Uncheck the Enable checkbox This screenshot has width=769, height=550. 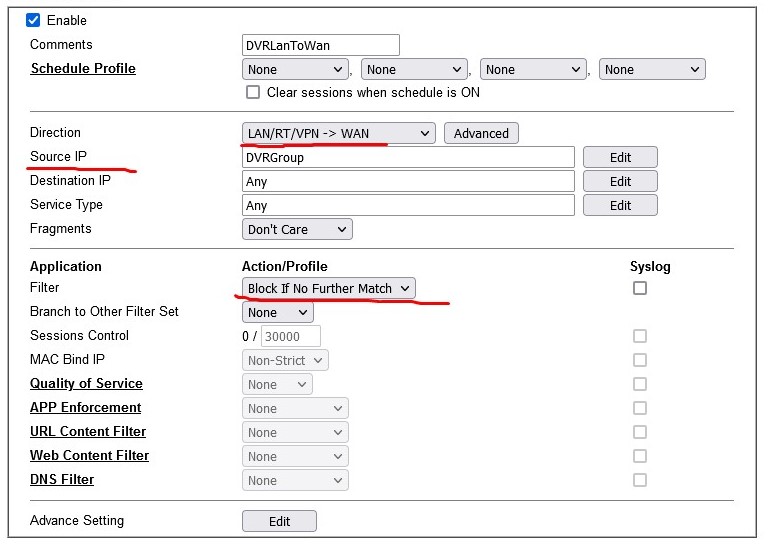tap(33, 20)
